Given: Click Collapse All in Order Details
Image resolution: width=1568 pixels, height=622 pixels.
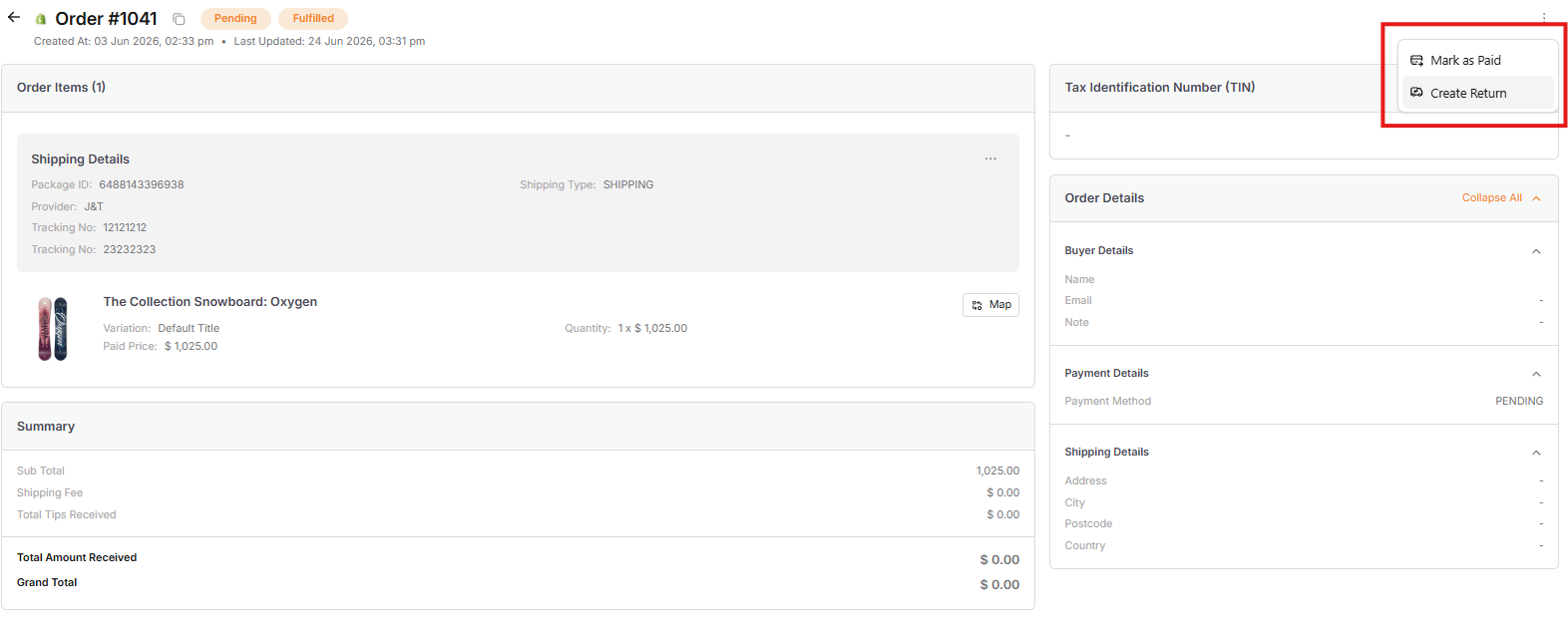Looking at the screenshot, I should pyautogui.click(x=1501, y=198).
